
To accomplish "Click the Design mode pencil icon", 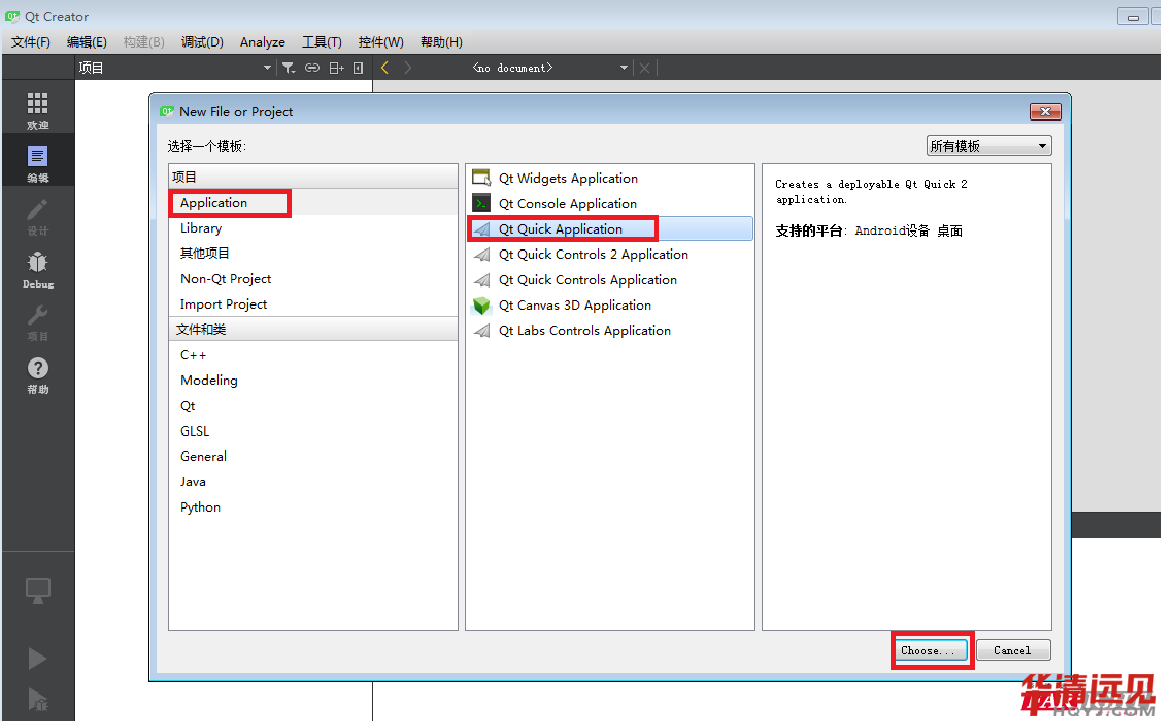I will pyautogui.click(x=37, y=216).
